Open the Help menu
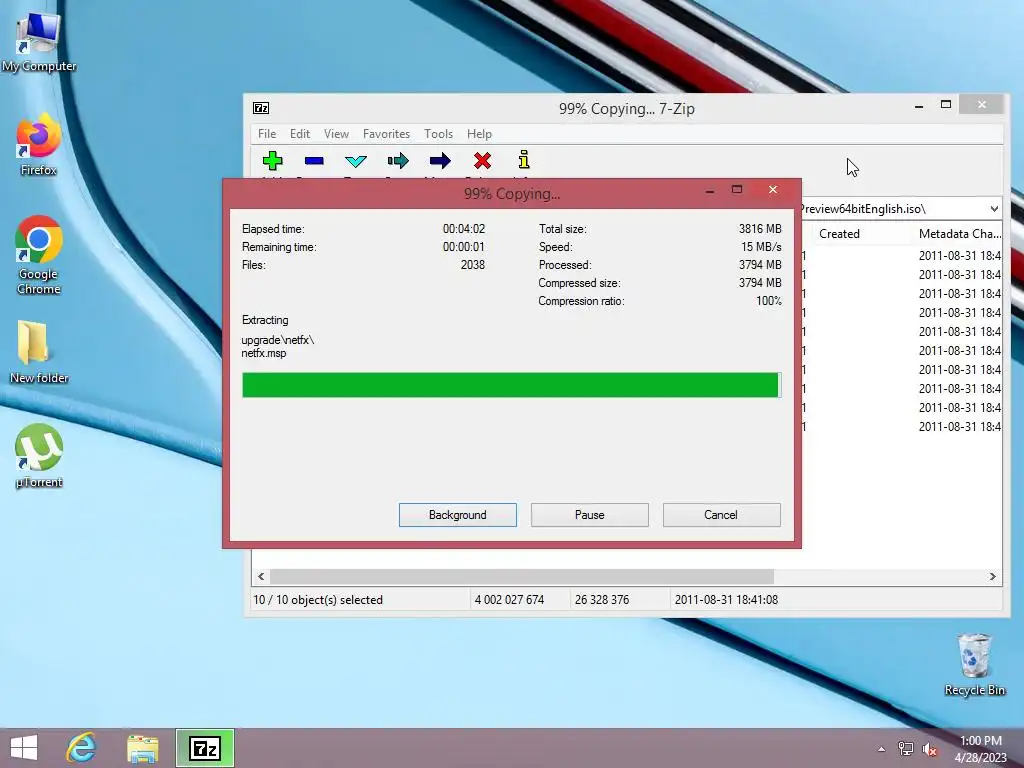The width and height of the screenshot is (1024, 768). (479, 134)
